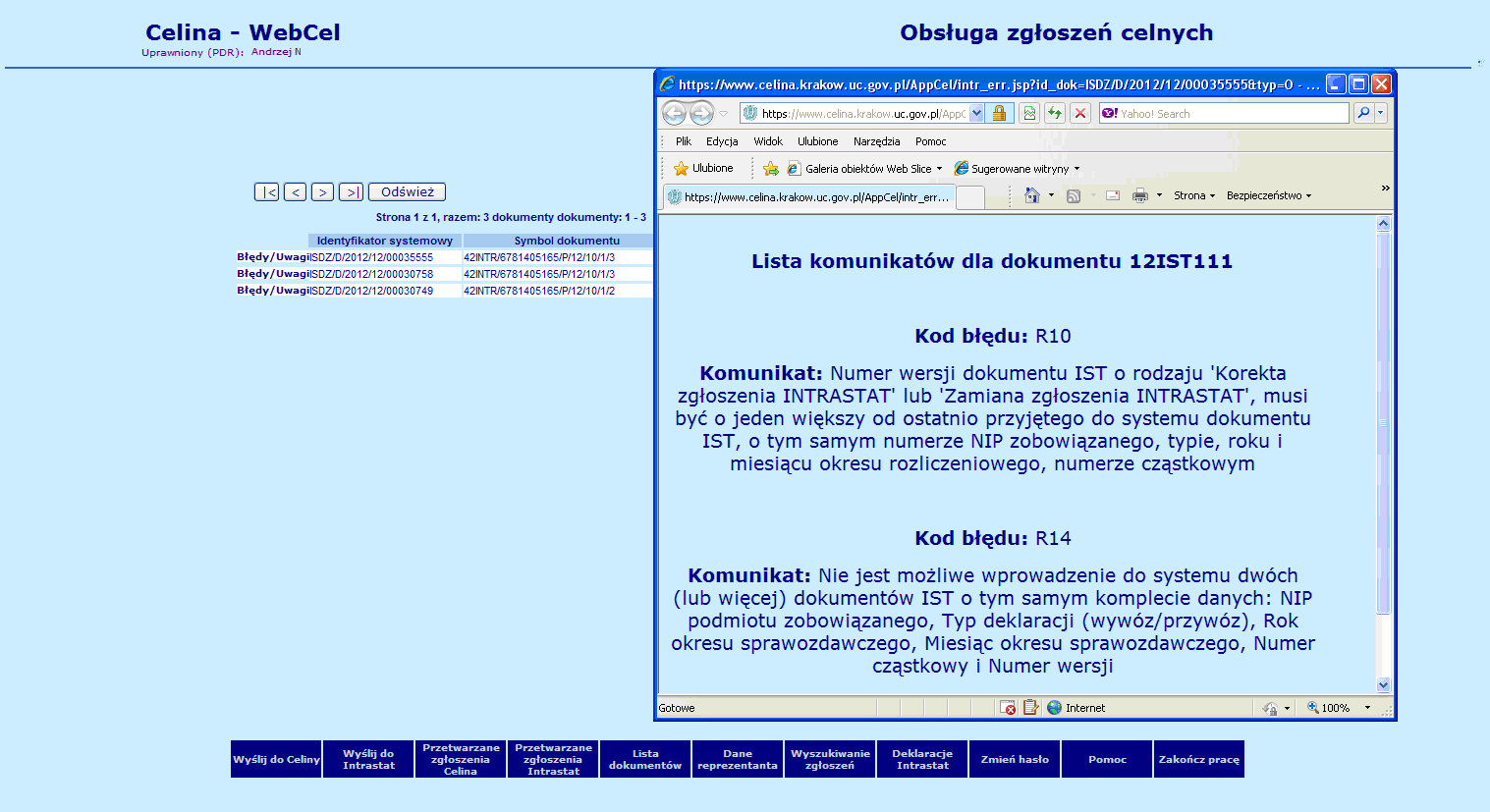Show more command bar items chevron
The image size is (1490, 812).
coord(1386,188)
